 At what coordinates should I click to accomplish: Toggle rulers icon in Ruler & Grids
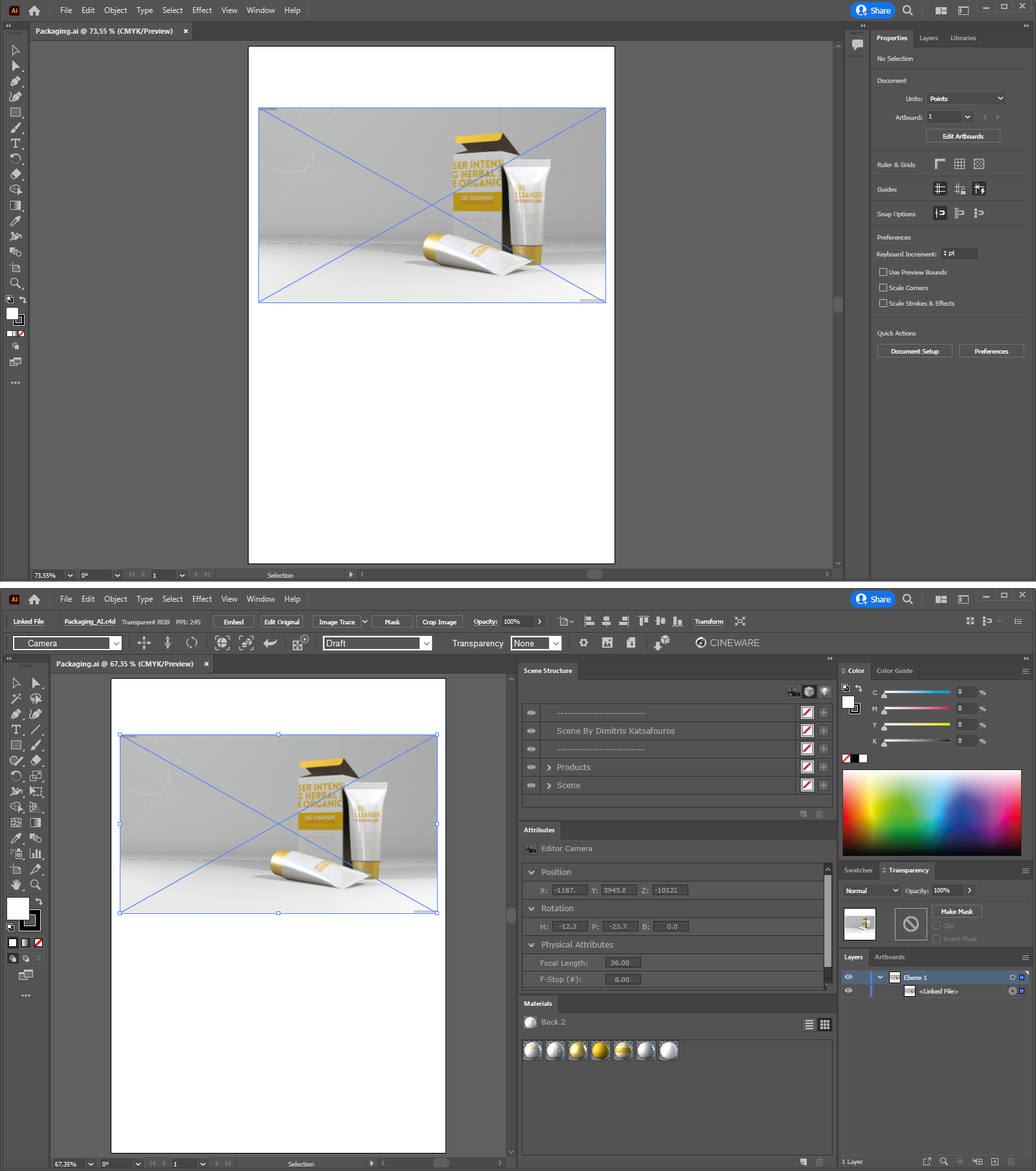tap(940, 164)
